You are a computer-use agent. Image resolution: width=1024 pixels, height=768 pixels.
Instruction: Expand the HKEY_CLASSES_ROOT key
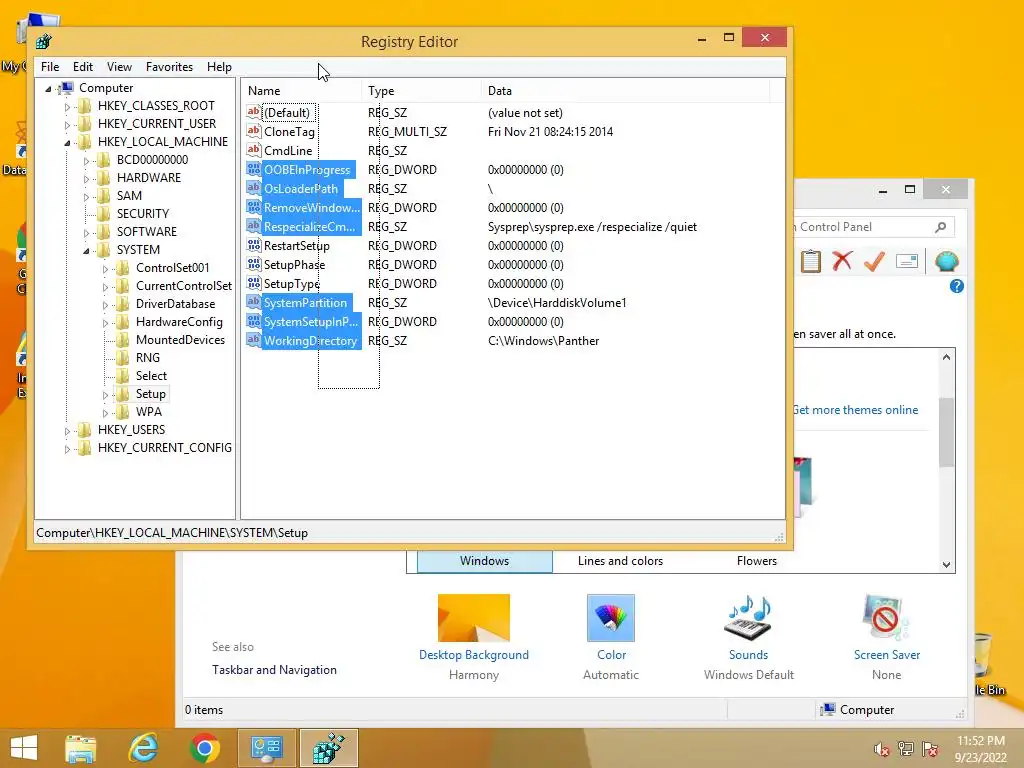click(x=67, y=106)
